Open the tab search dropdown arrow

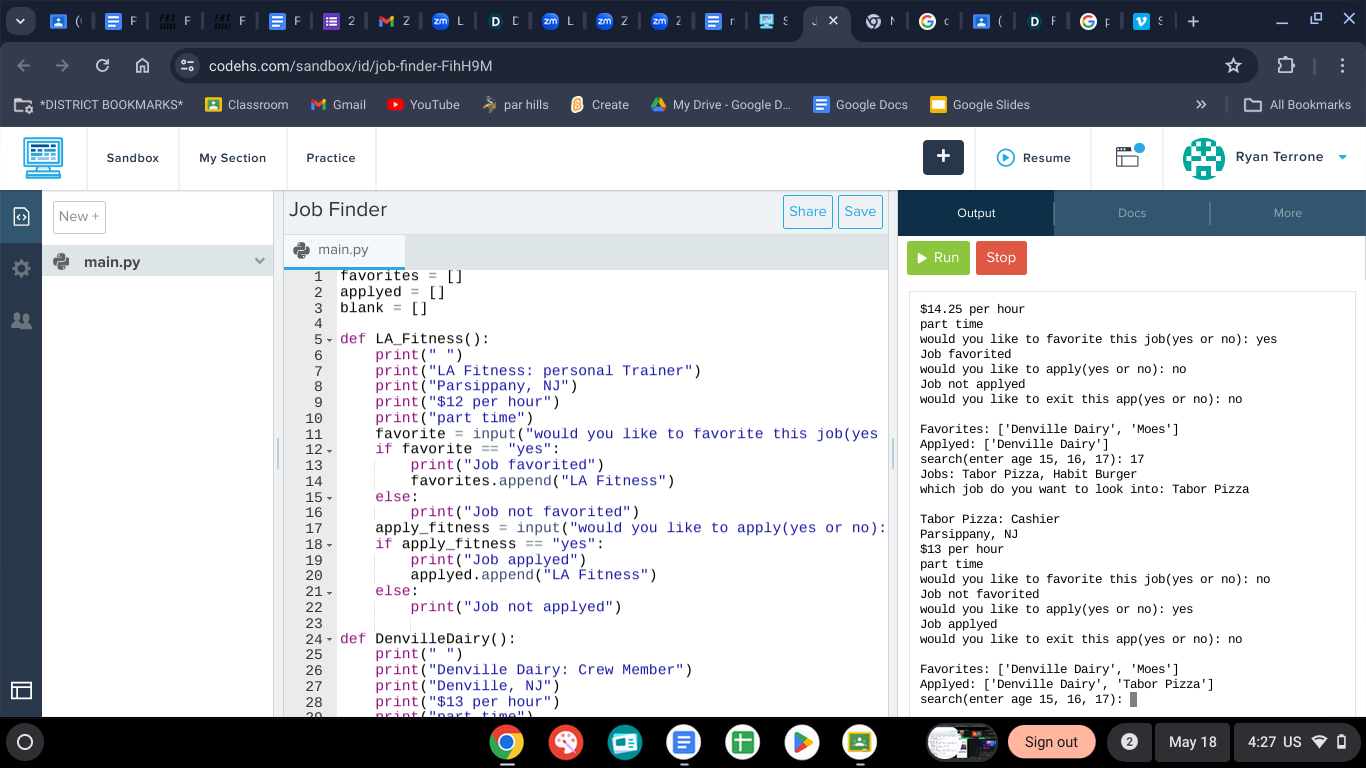[19, 21]
